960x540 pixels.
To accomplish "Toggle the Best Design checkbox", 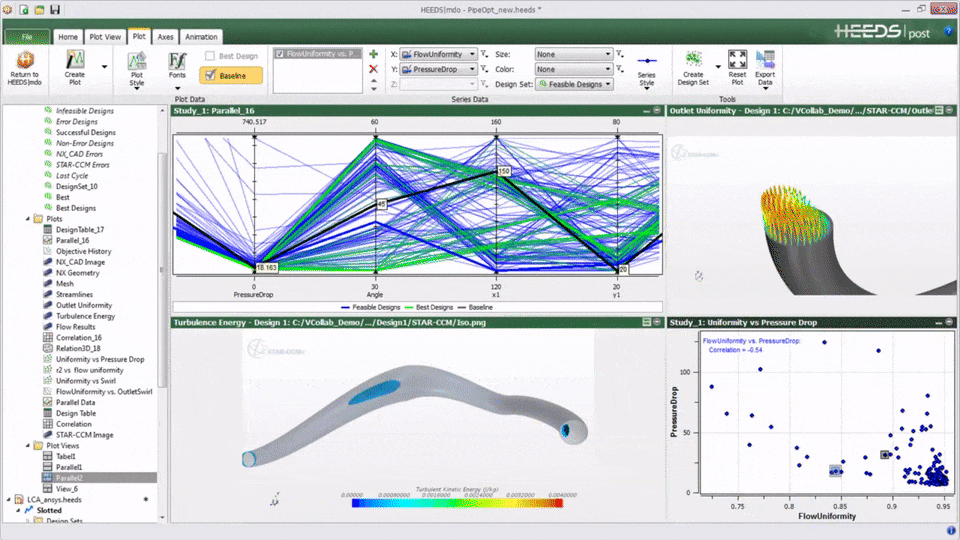I will [x=210, y=56].
